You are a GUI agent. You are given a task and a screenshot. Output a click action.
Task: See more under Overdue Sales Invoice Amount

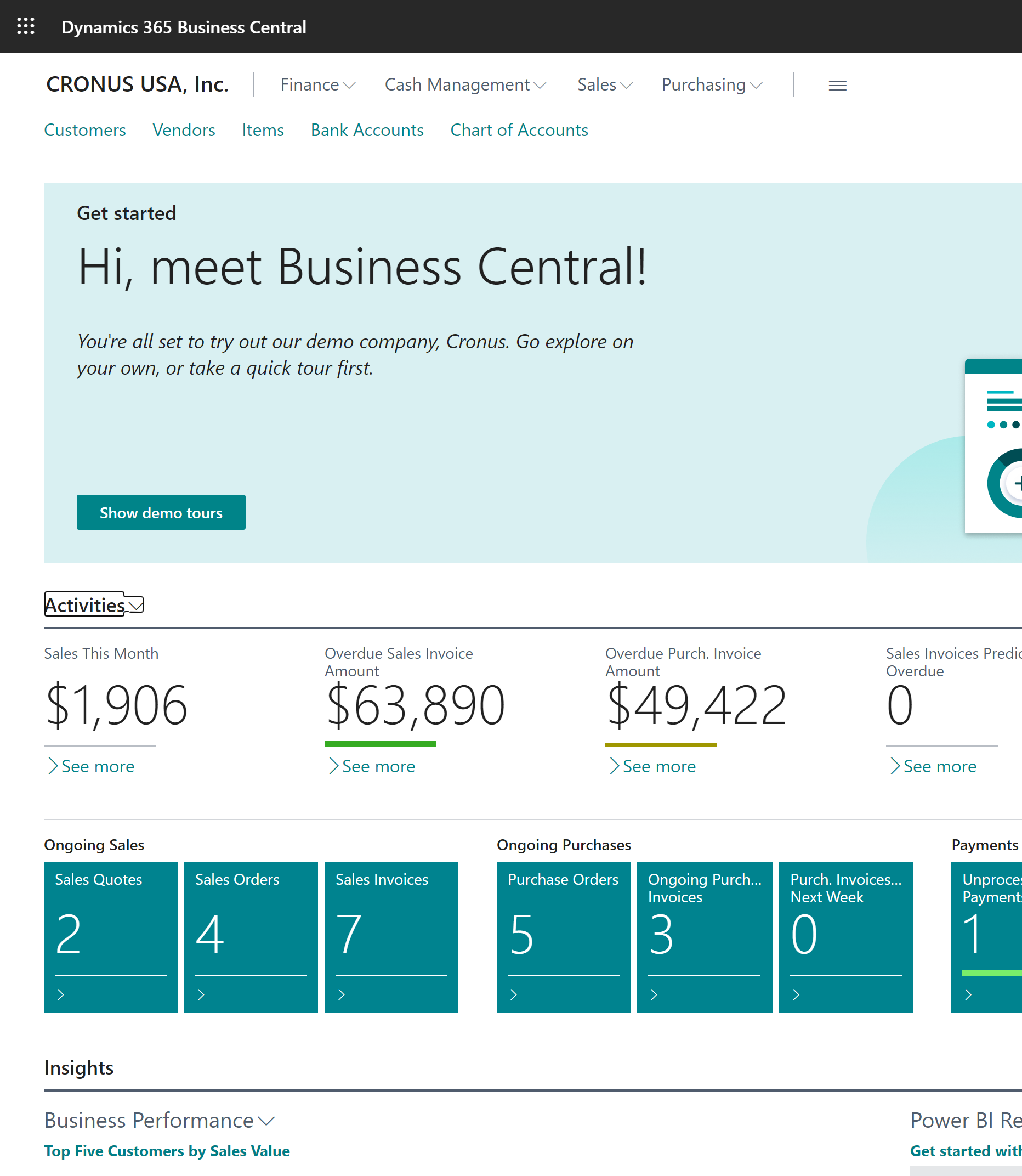378,766
